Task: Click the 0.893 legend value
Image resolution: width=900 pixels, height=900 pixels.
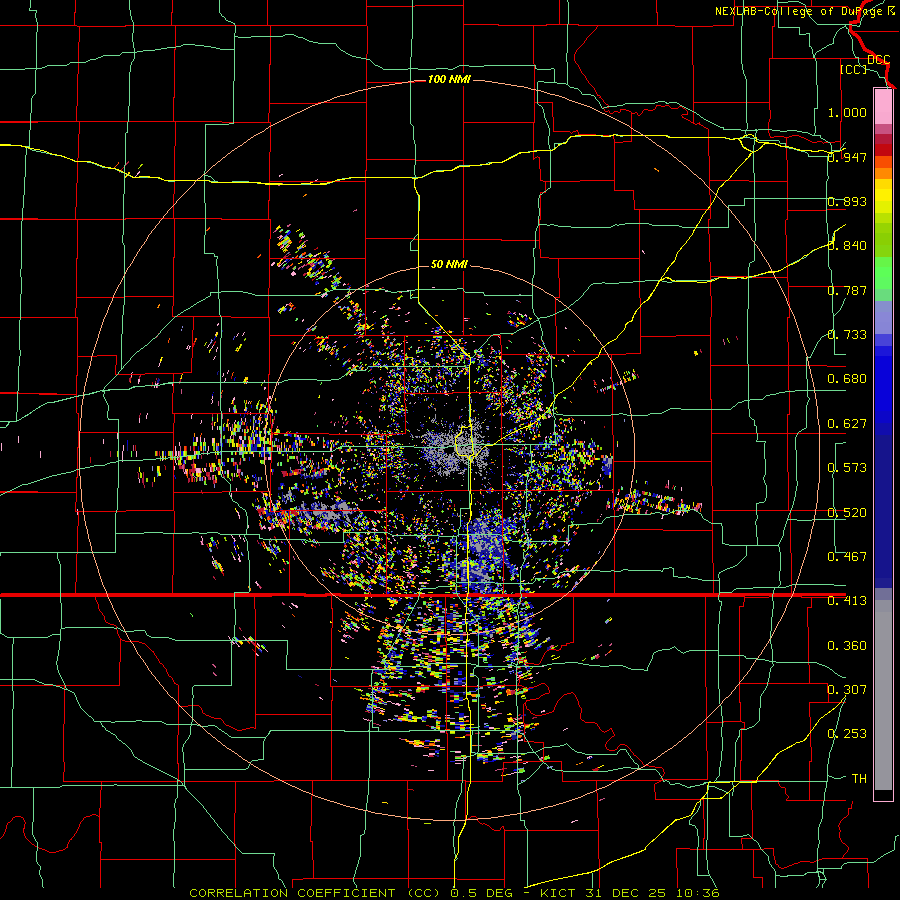Action: tap(847, 201)
